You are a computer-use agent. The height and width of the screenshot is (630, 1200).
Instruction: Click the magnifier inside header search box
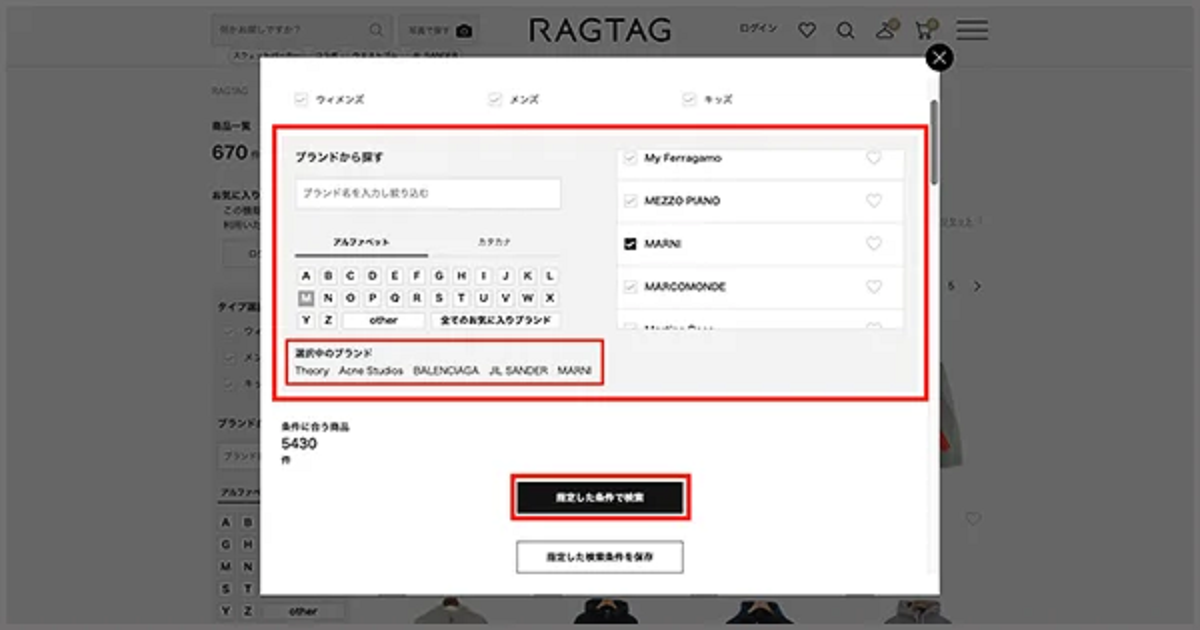(x=377, y=30)
